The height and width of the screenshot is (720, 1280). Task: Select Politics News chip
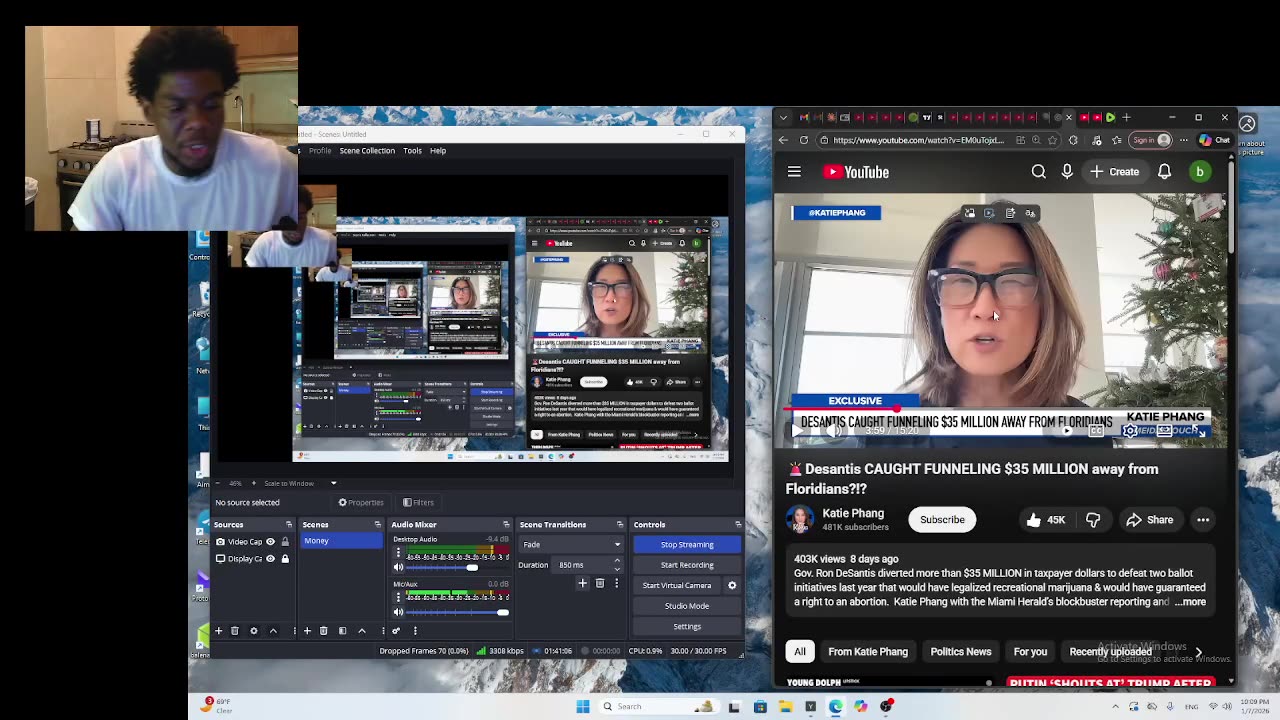coord(961,652)
